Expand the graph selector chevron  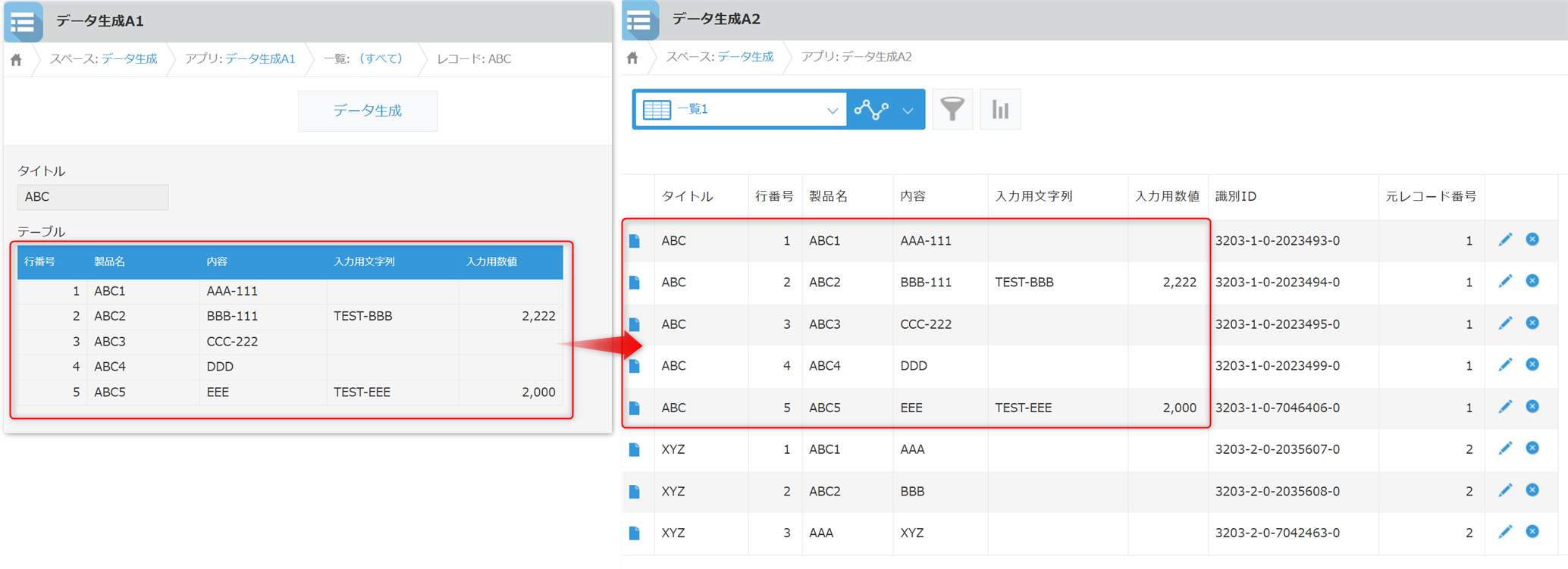(x=908, y=110)
